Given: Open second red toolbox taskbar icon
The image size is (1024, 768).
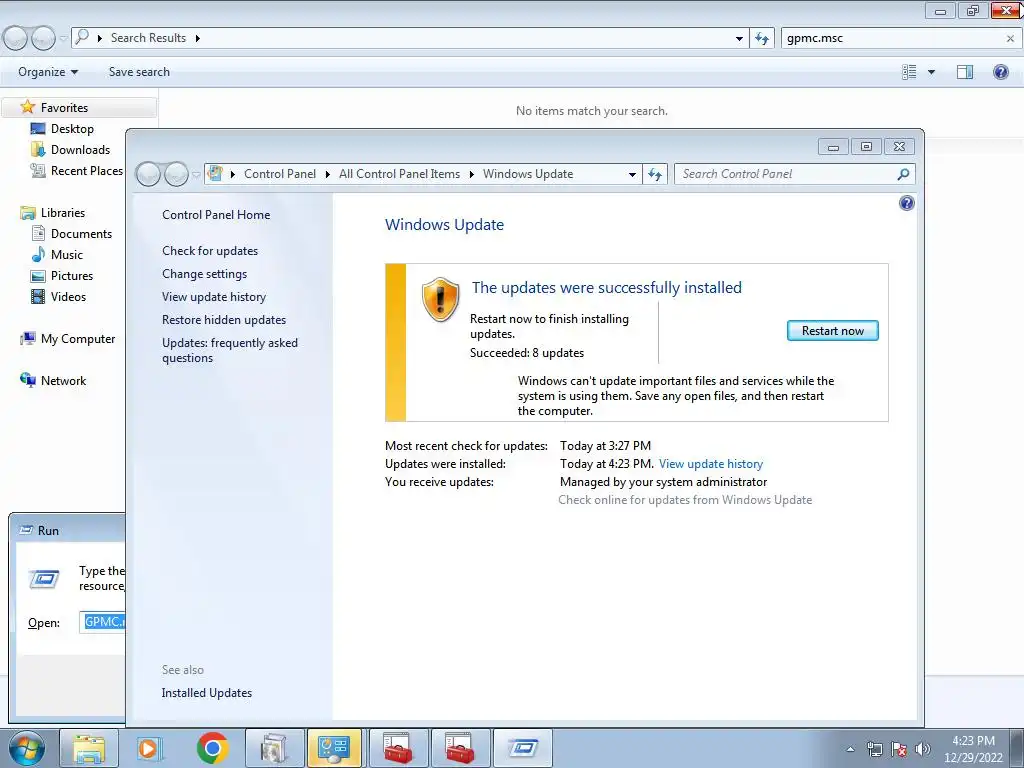Looking at the screenshot, I should pyautogui.click(x=459, y=748).
